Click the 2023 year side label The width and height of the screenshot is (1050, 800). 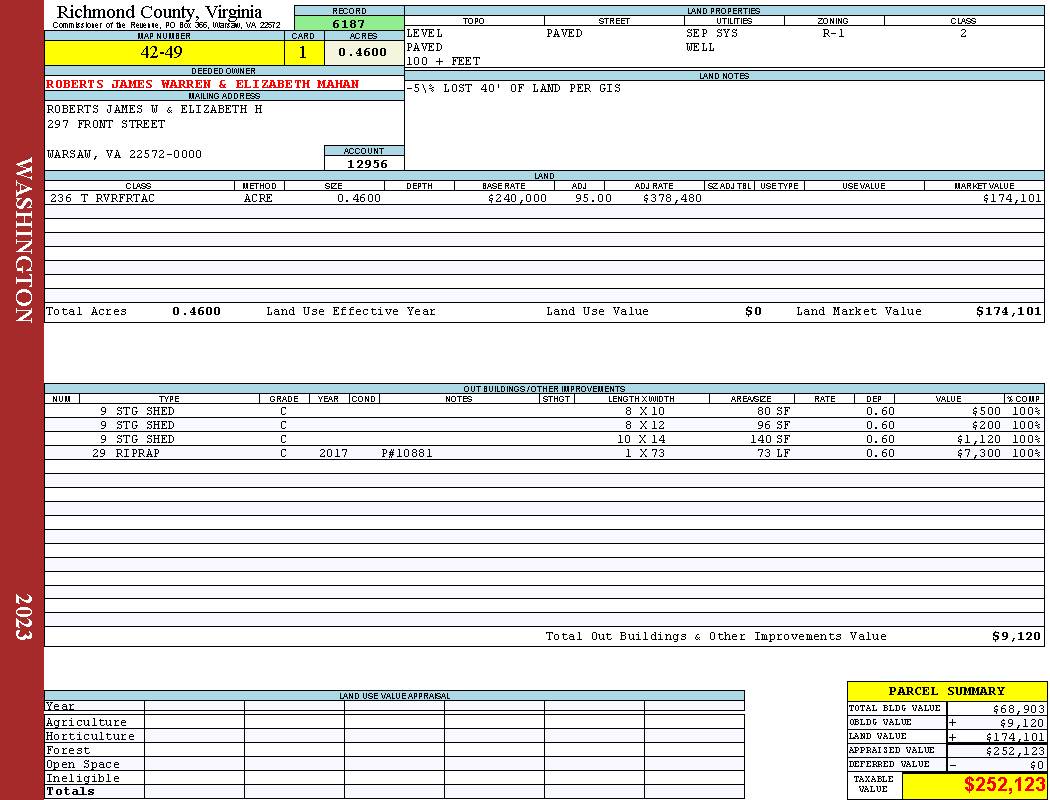pos(23,617)
